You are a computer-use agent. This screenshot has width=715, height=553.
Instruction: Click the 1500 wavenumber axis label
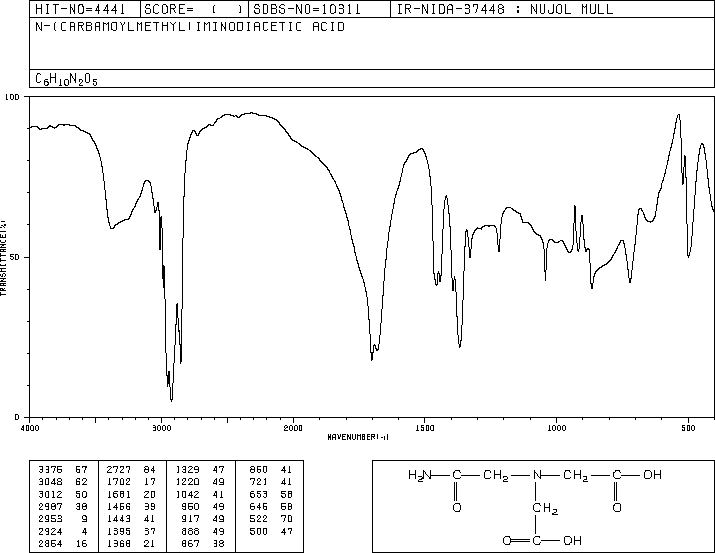pyautogui.click(x=425, y=428)
